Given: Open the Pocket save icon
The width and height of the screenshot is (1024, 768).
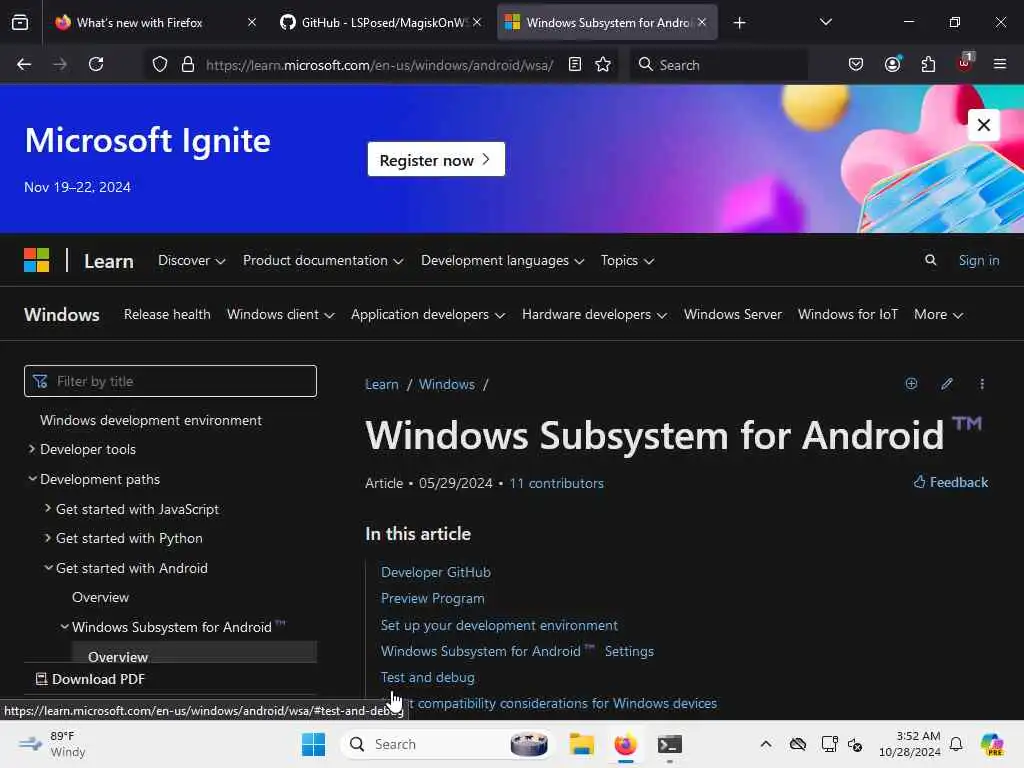Looking at the screenshot, I should coord(856,64).
